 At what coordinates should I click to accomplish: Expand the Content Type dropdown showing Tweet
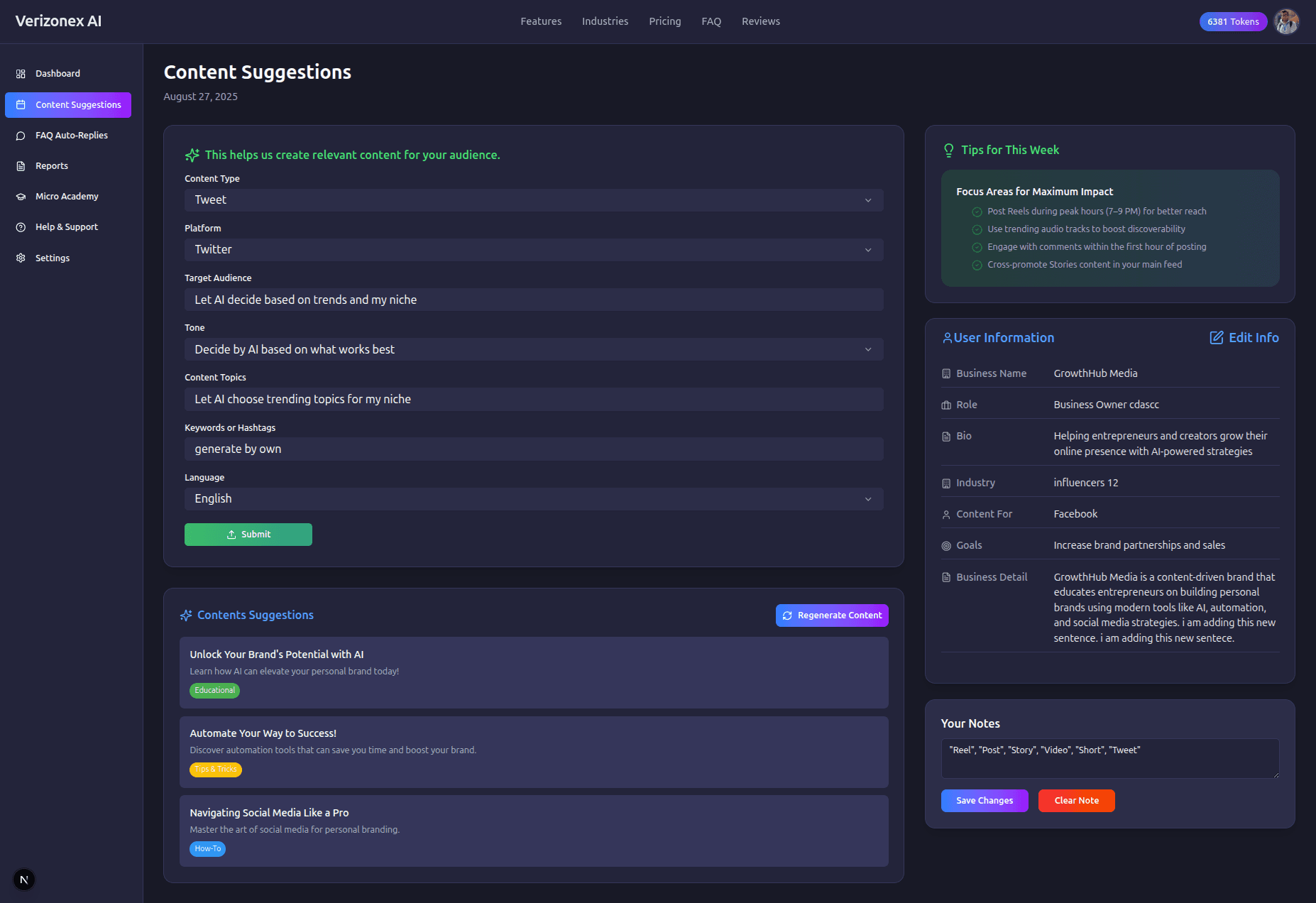point(533,200)
